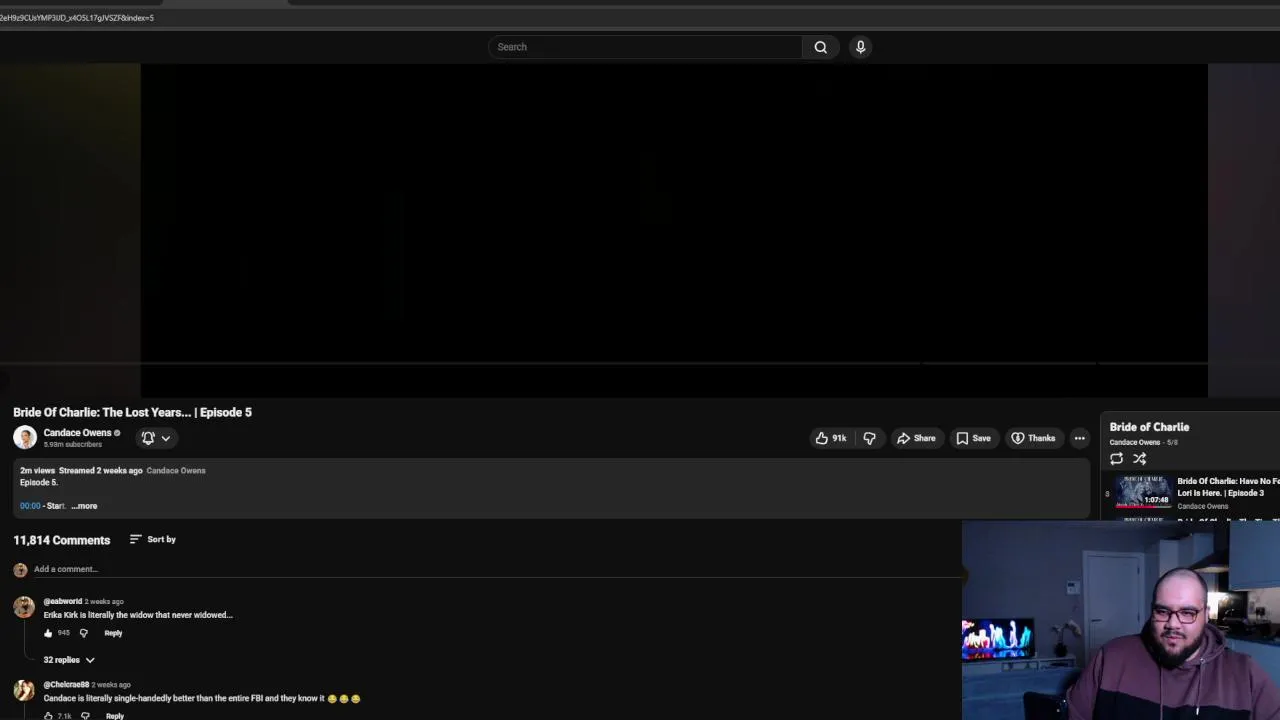
Task: Click the description's Candace Owens link
Action: pos(176,470)
